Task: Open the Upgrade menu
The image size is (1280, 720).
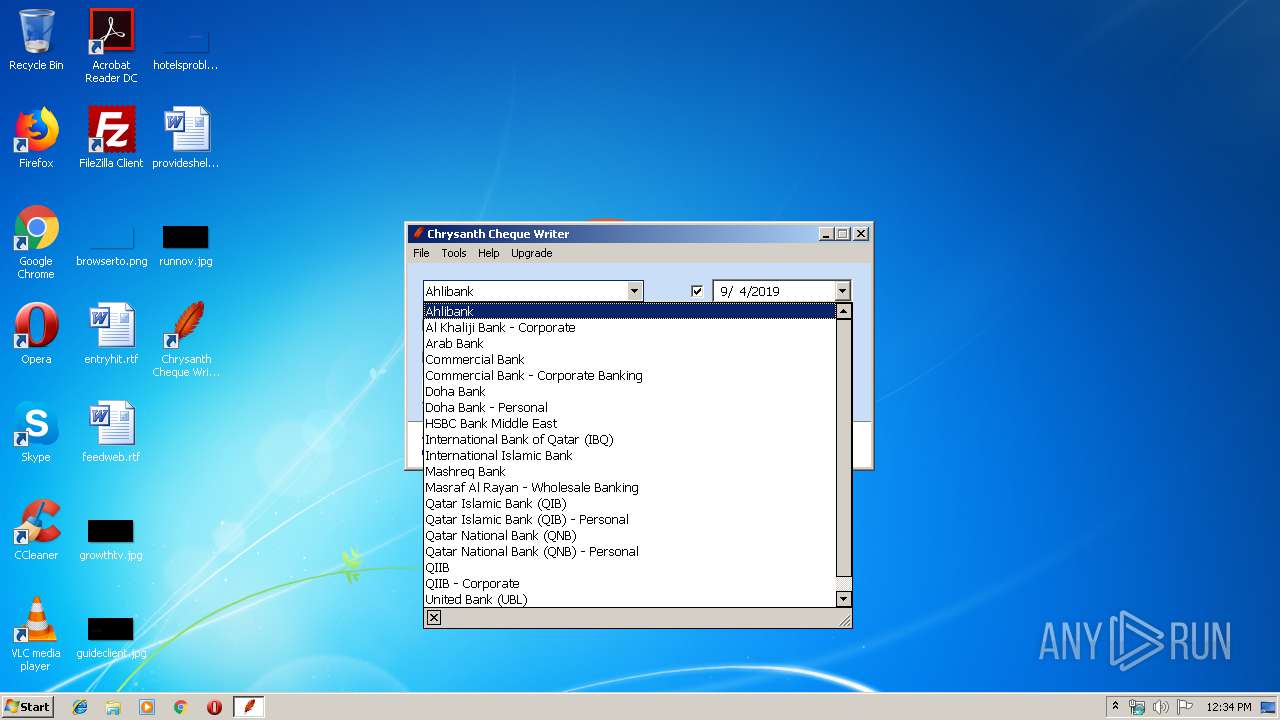Action: point(531,253)
